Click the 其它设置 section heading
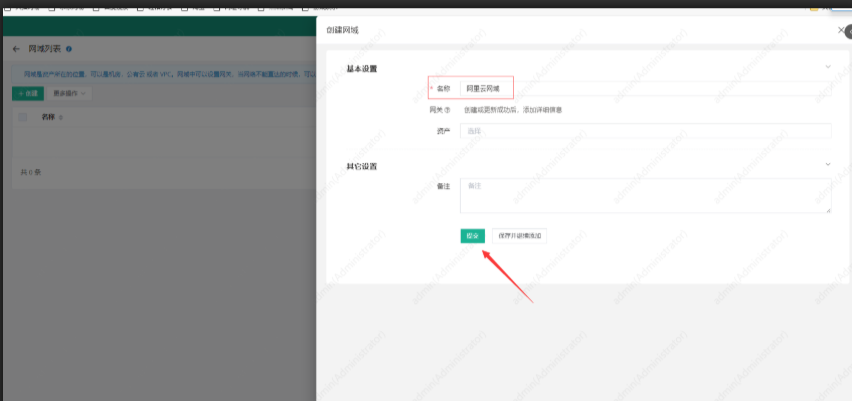852x401 pixels. coord(354,165)
